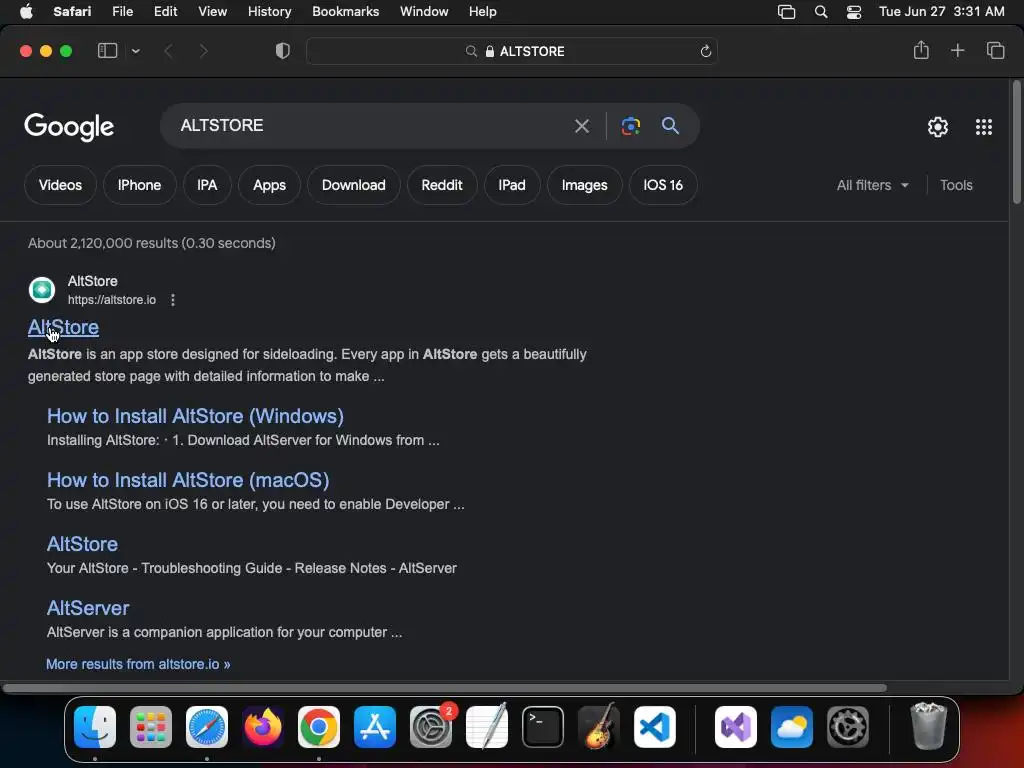
Task: Open the main AltStore result link
Action: [63, 327]
